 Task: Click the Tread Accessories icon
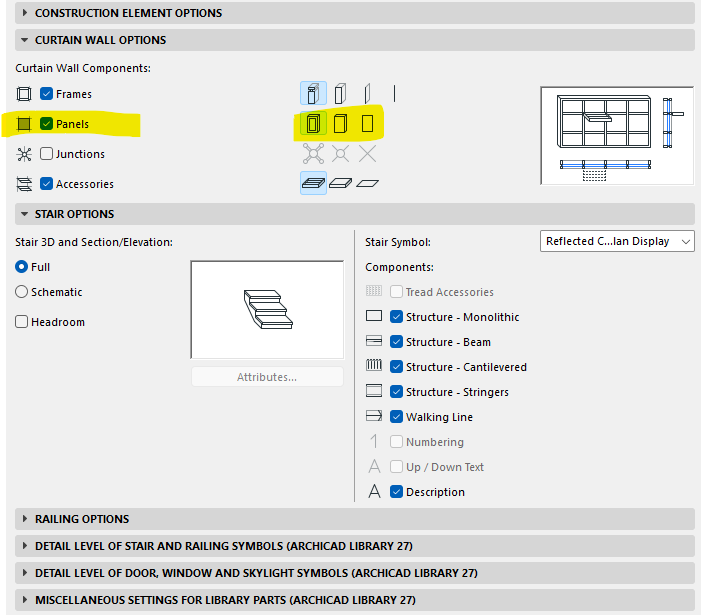coord(374,291)
